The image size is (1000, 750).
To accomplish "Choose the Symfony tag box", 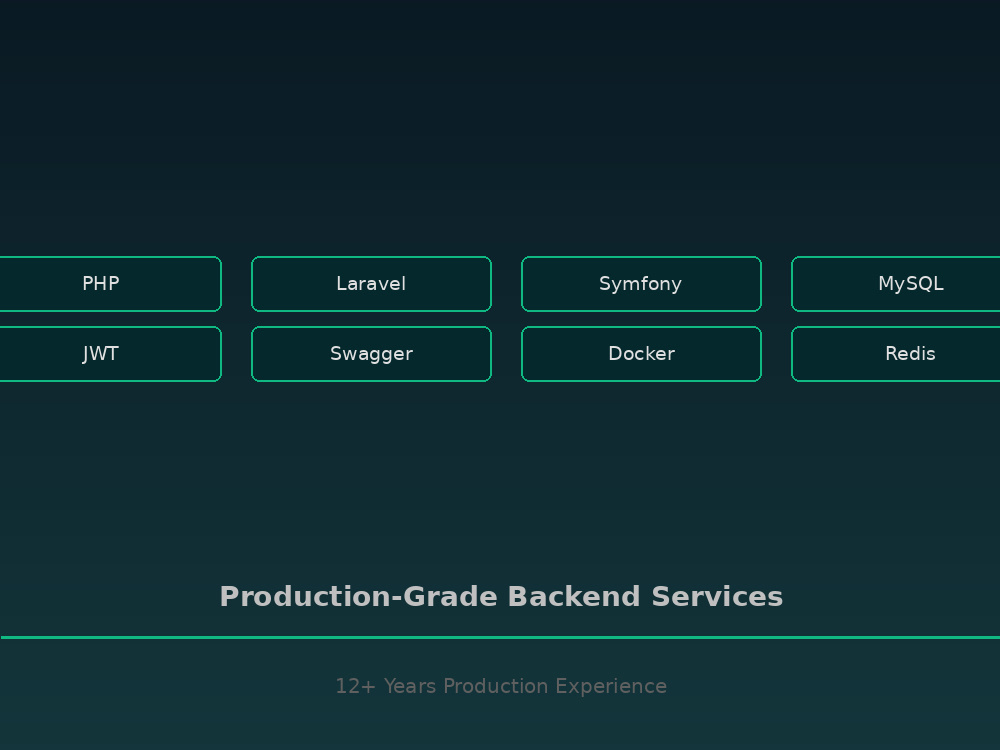I will pyautogui.click(x=641, y=284).
